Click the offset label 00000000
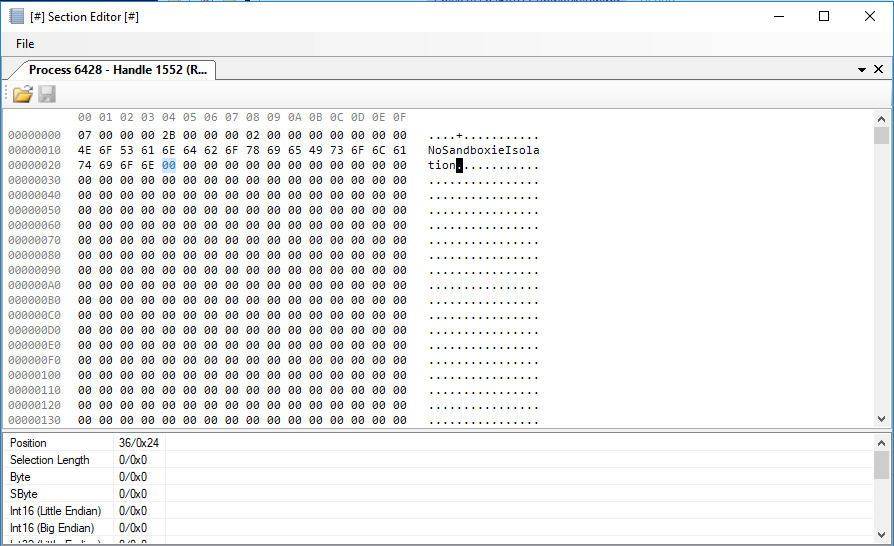 click(34, 135)
